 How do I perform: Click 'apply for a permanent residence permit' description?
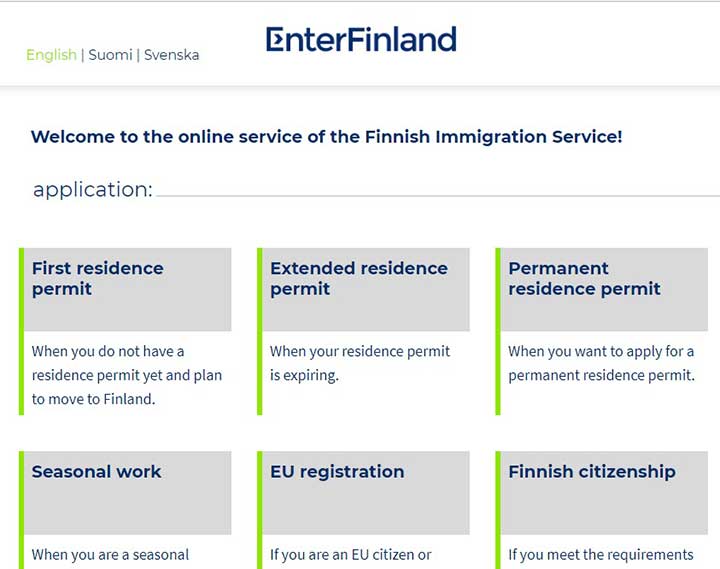coord(602,363)
